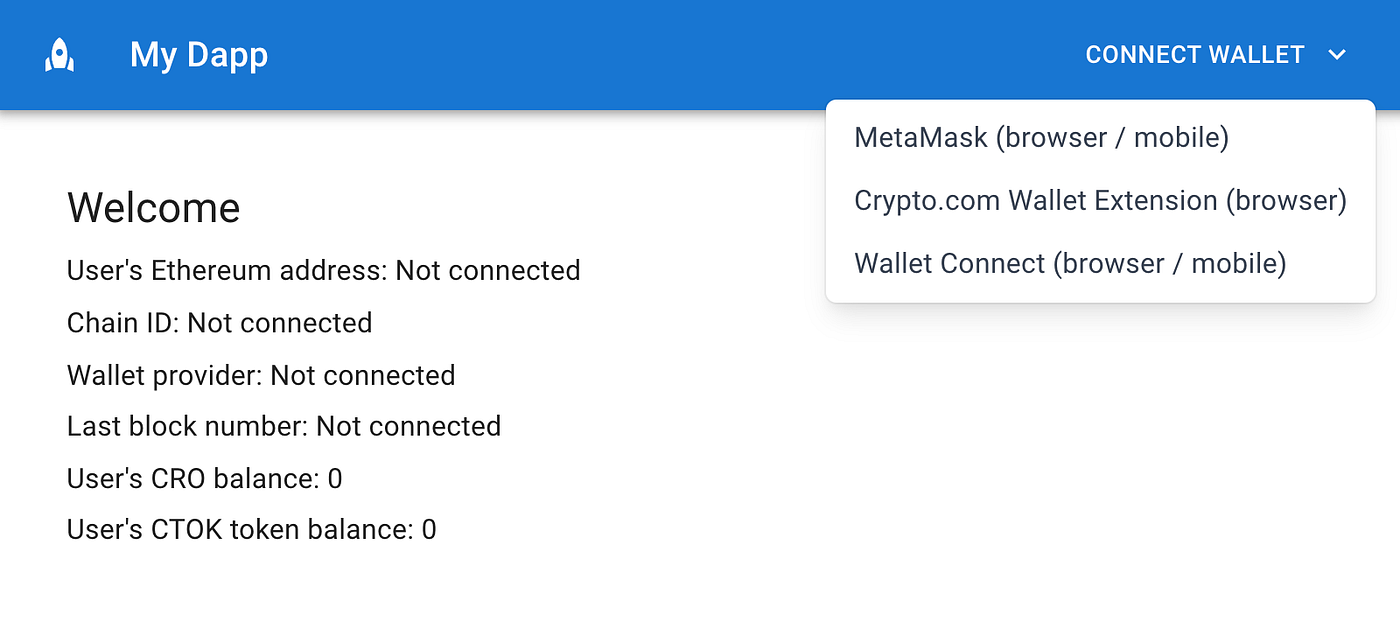Click the Welcome heading
The height and width of the screenshot is (628, 1400).
153,208
